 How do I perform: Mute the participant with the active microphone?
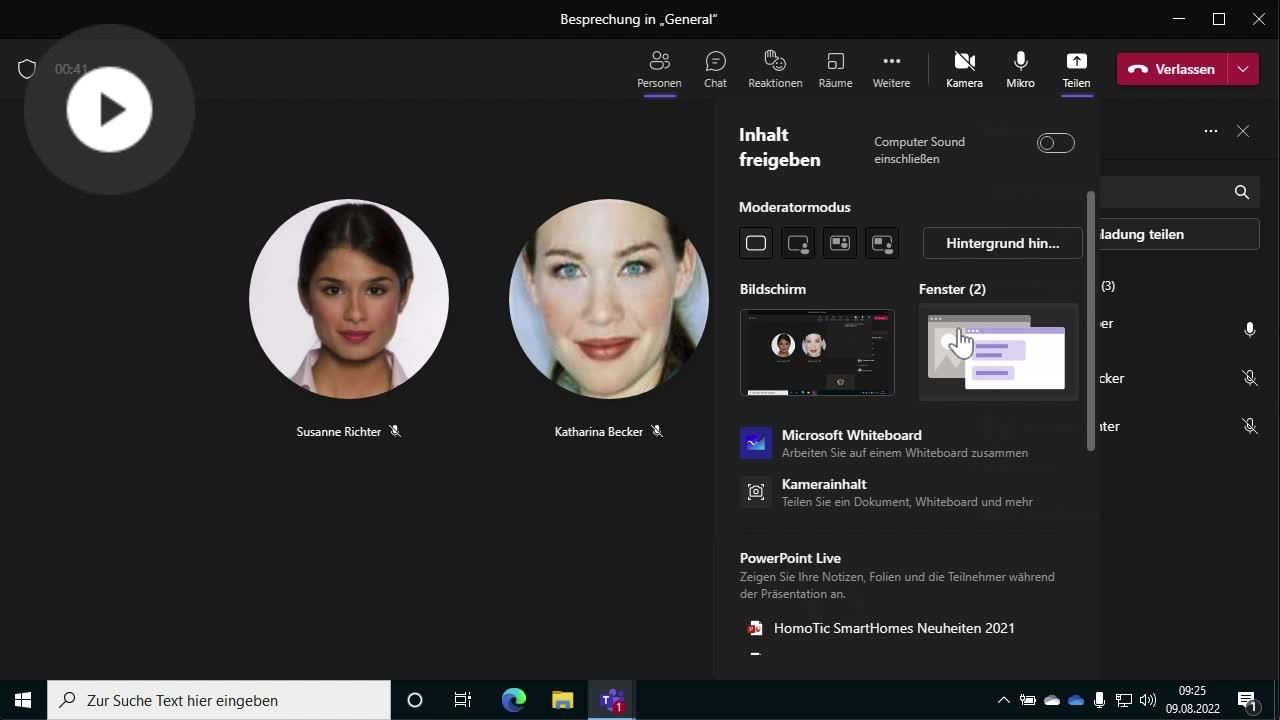pyautogui.click(x=1250, y=328)
